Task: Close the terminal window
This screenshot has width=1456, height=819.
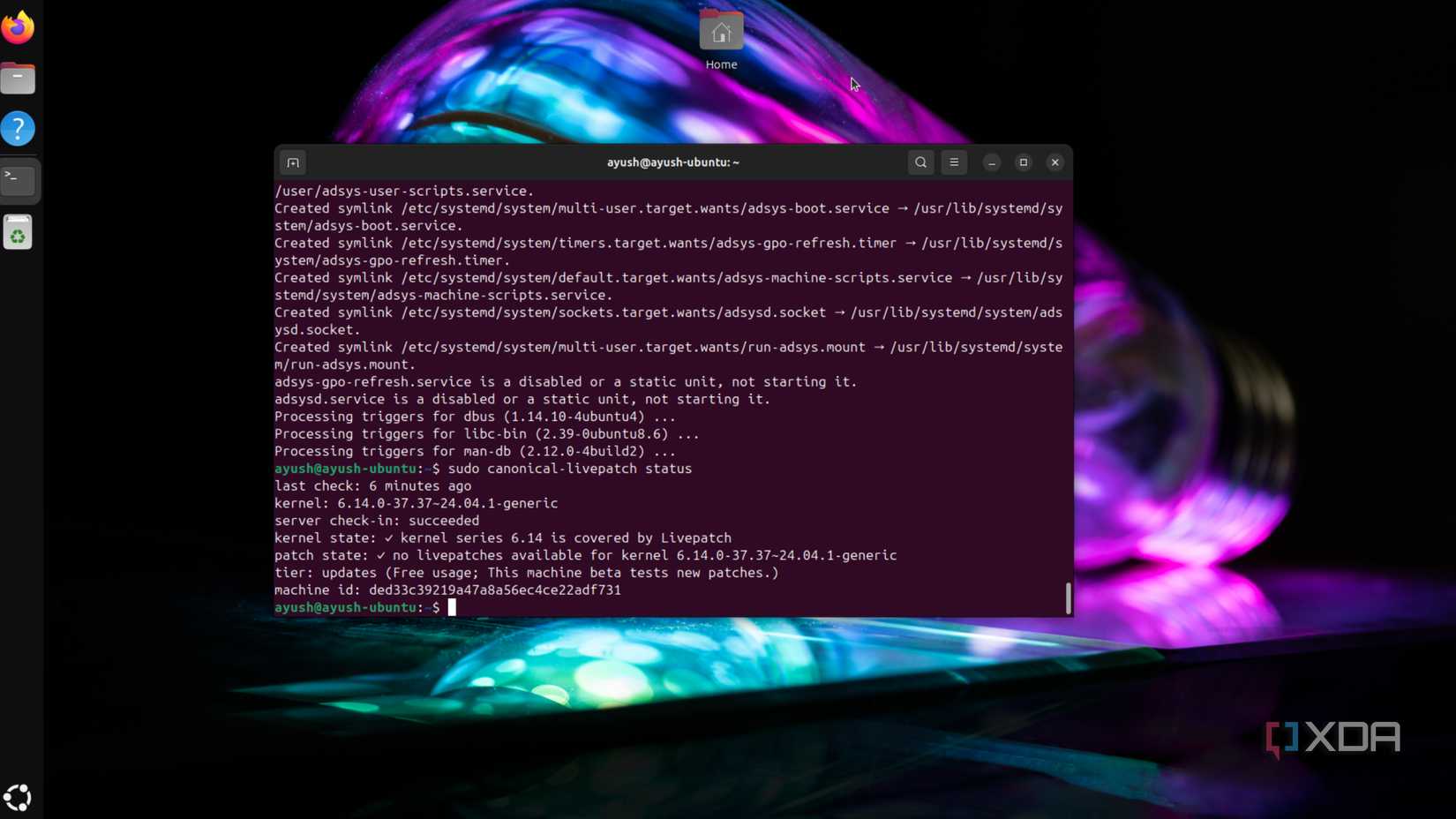Action: pyautogui.click(x=1054, y=162)
